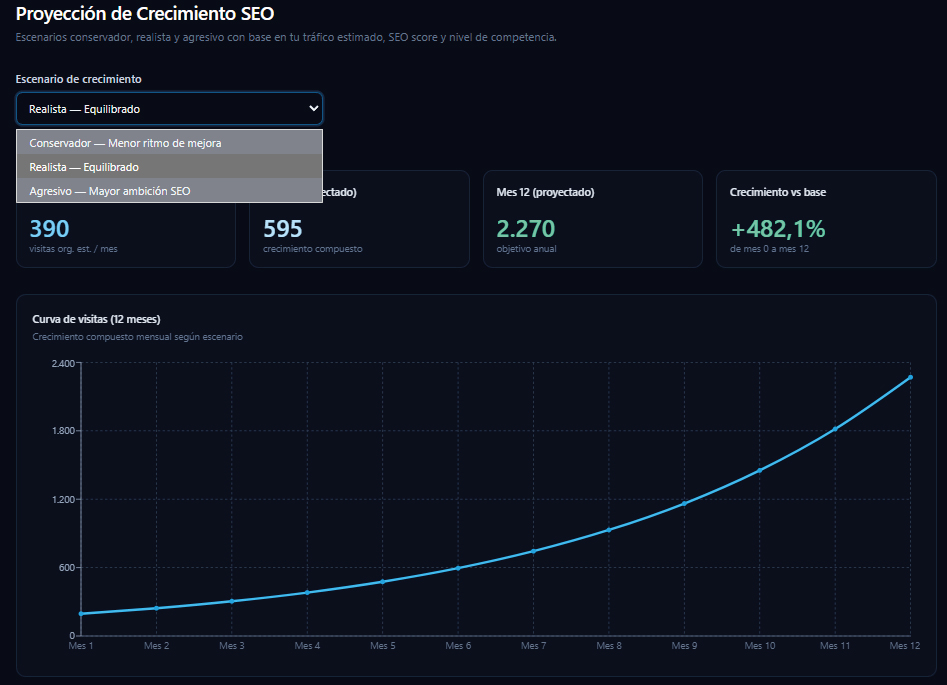The width and height of the screenshot is (947, 685).
Task: Click the Mes 12 data point on curve
Action: pyautogui.click(x=910, y=378)
